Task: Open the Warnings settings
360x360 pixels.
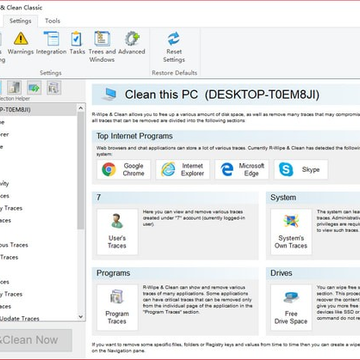Action: 21,43
